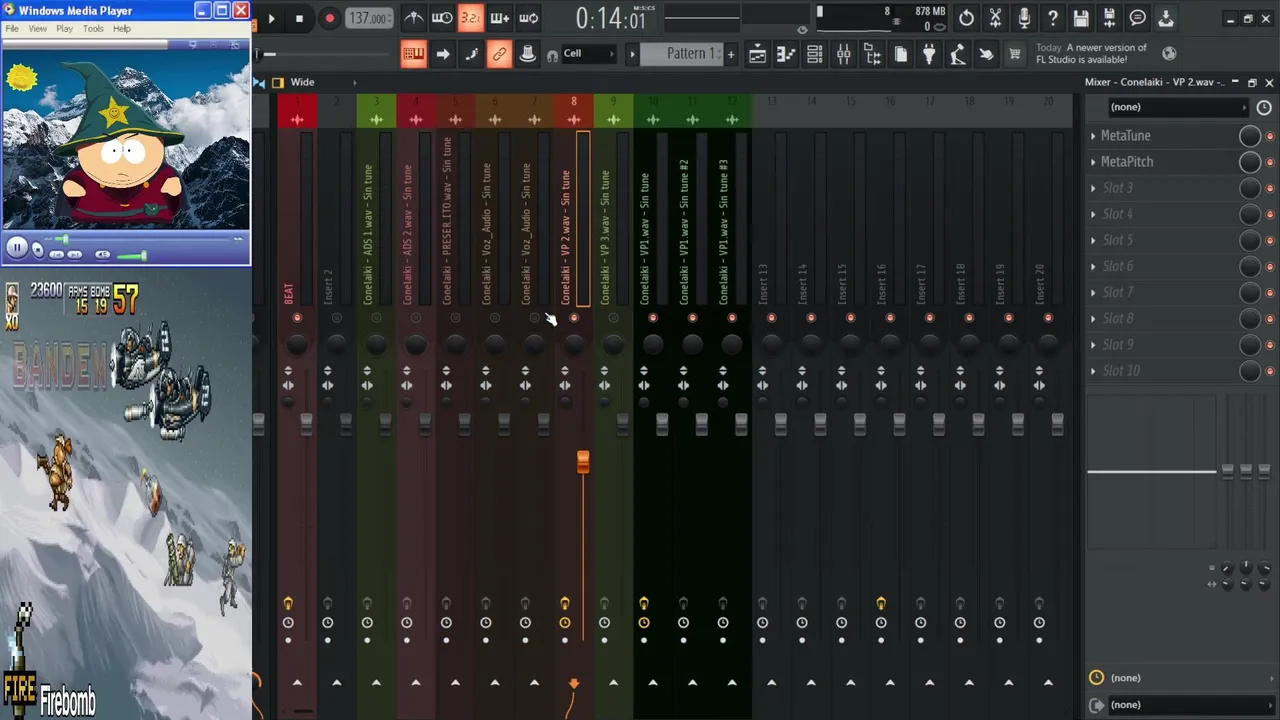Open the top (none) audio input dropdown

[x=1178, y=107]
